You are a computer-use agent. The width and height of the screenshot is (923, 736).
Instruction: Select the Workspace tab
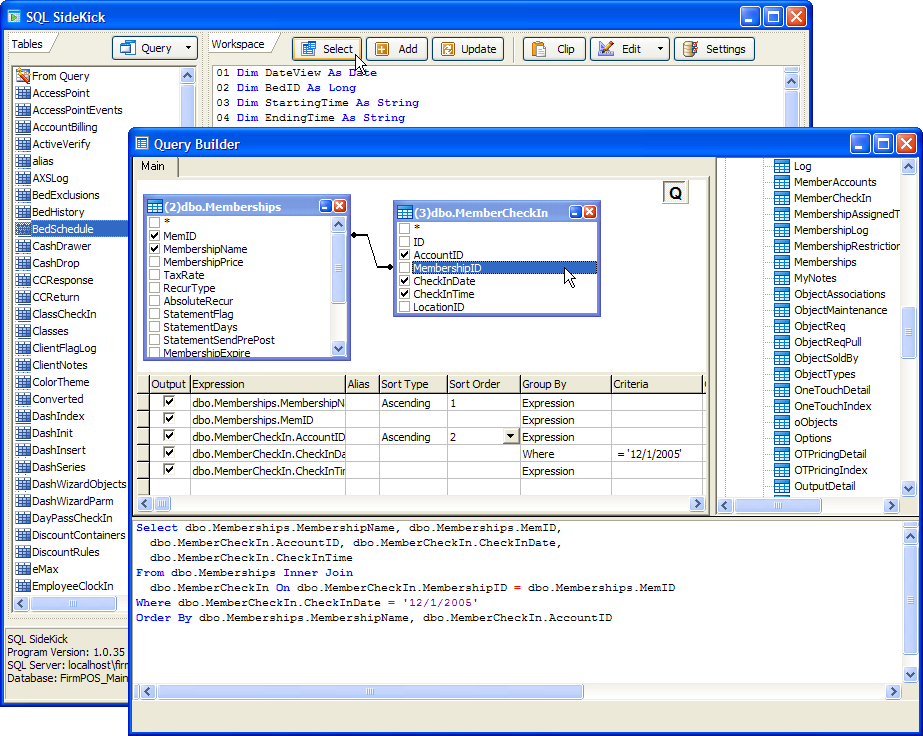click(x=238, y=44)
